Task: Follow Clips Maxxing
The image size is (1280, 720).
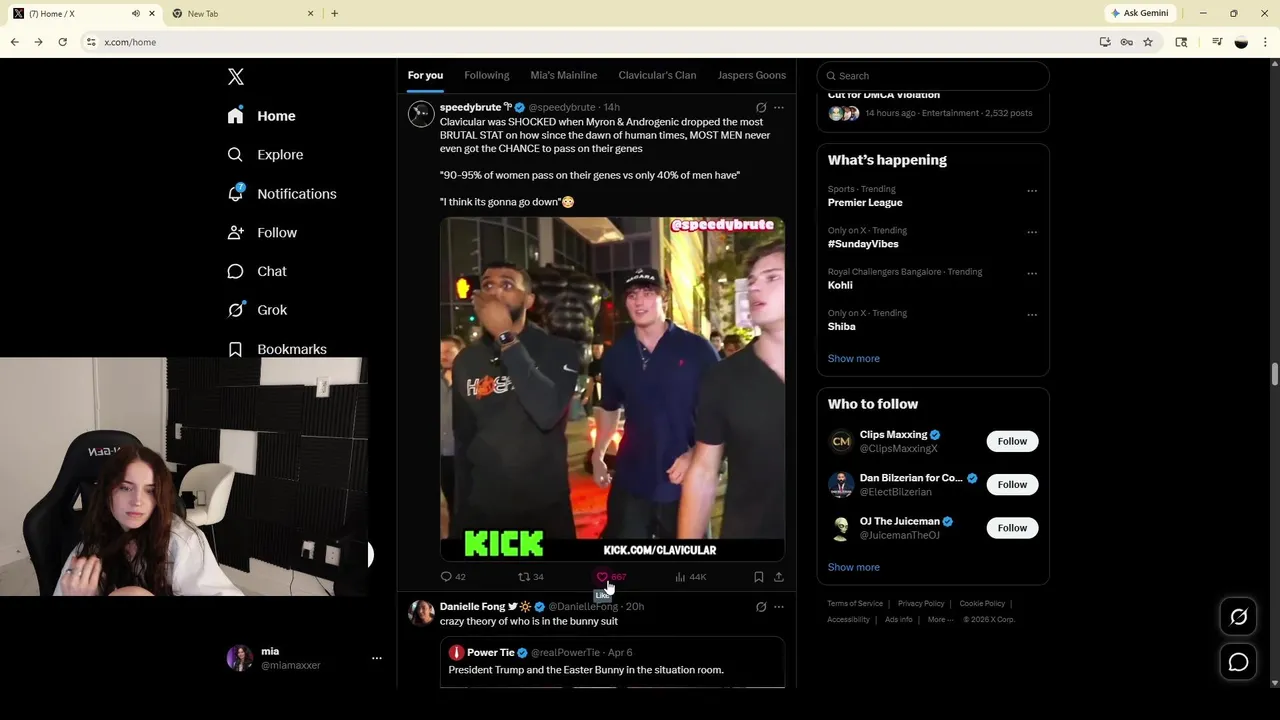Action: point(1012,441)
